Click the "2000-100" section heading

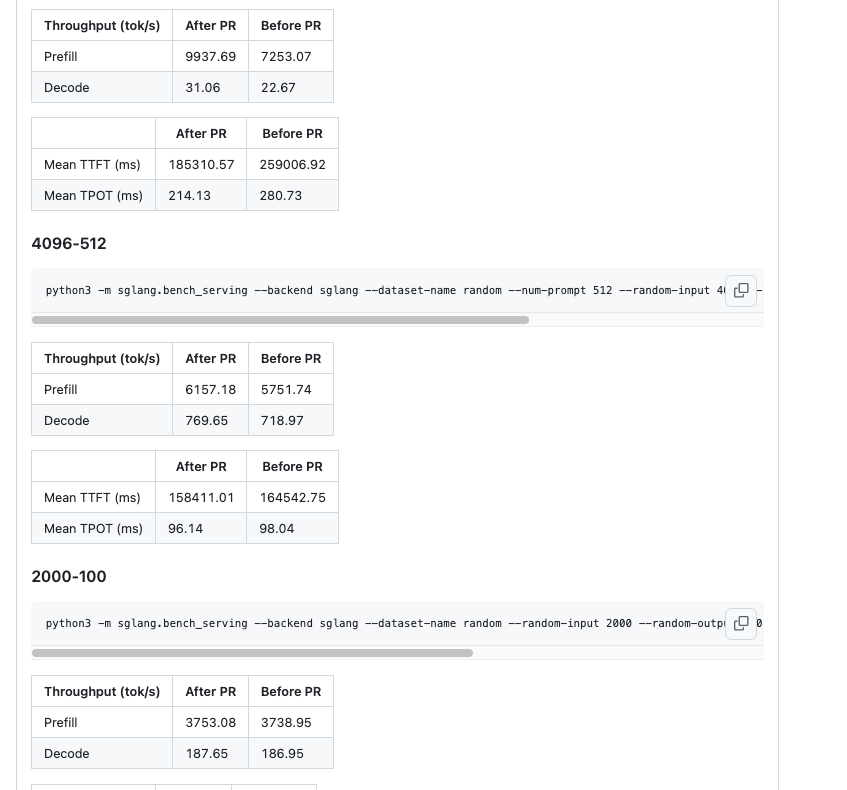pyautogui.click(x=68, y=577)
